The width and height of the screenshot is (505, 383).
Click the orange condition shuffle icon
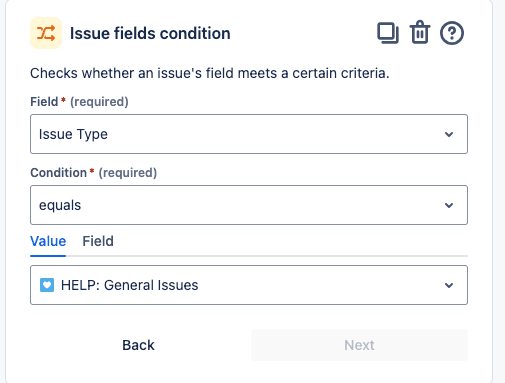46,33
